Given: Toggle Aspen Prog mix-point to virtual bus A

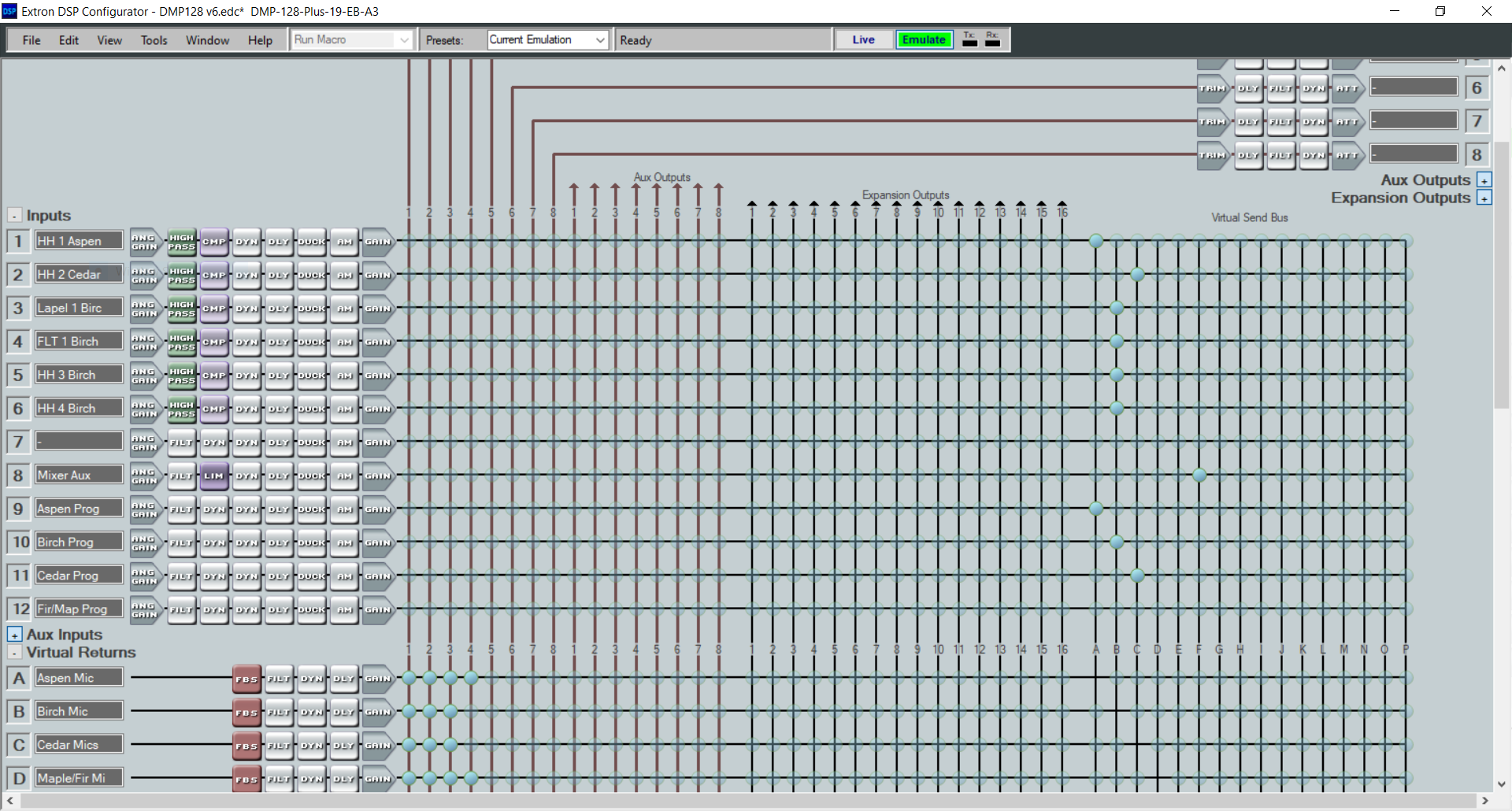Looking at the screenshot, I should [1096, 509].
